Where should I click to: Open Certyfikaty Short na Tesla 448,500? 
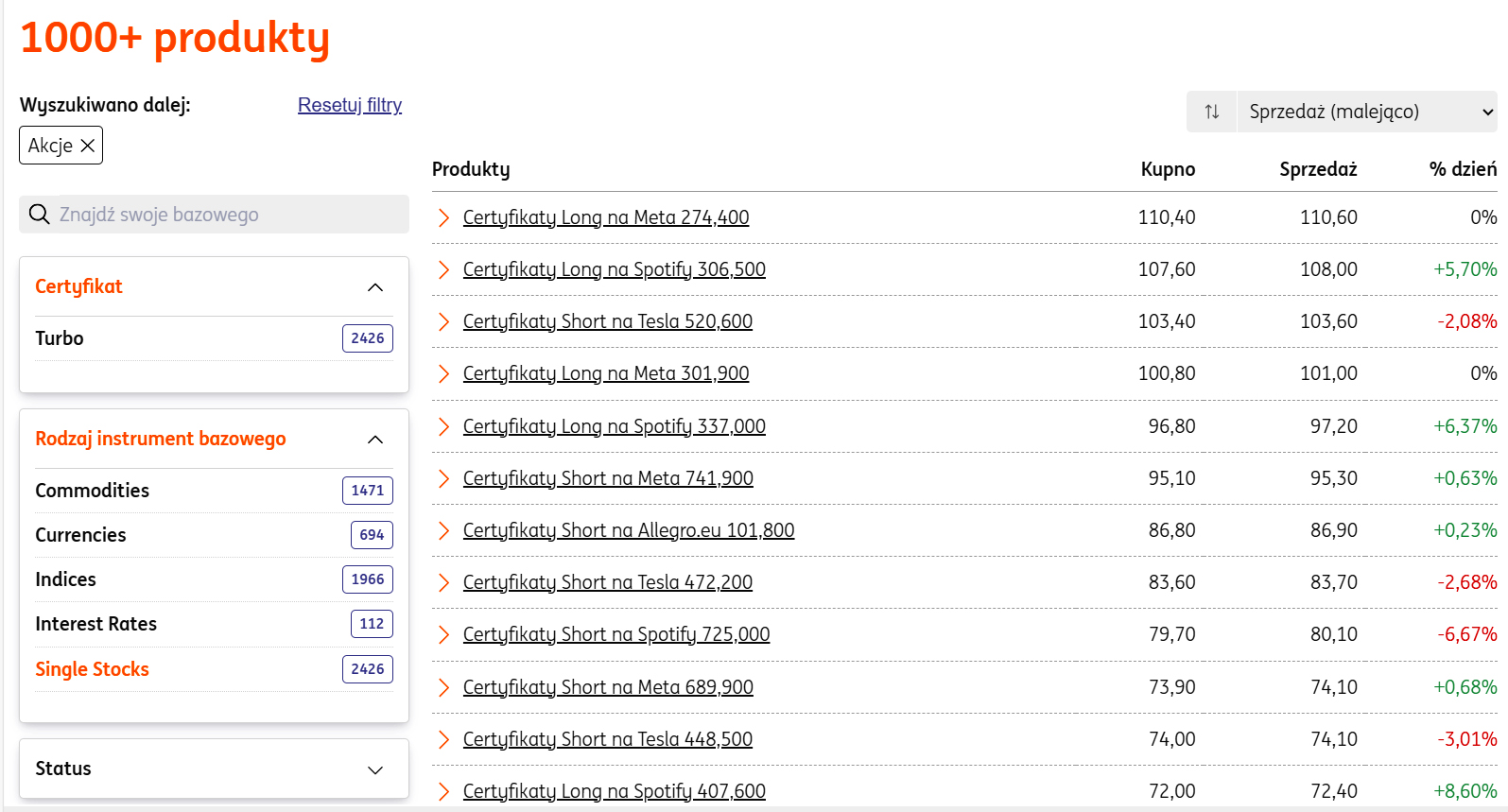click(x=608, y=739)
